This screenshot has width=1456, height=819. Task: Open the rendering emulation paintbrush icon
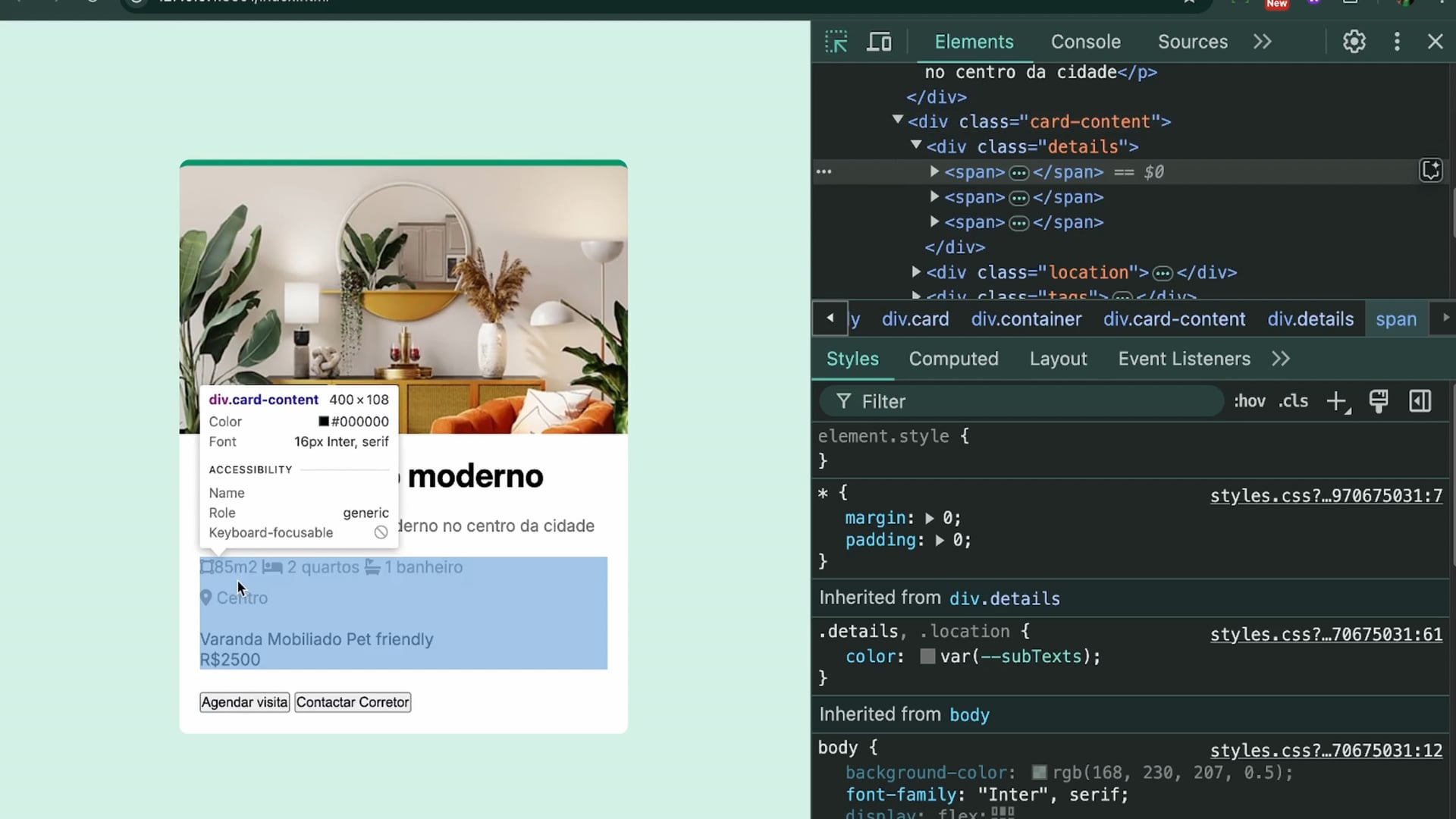tap(1378, 401)
